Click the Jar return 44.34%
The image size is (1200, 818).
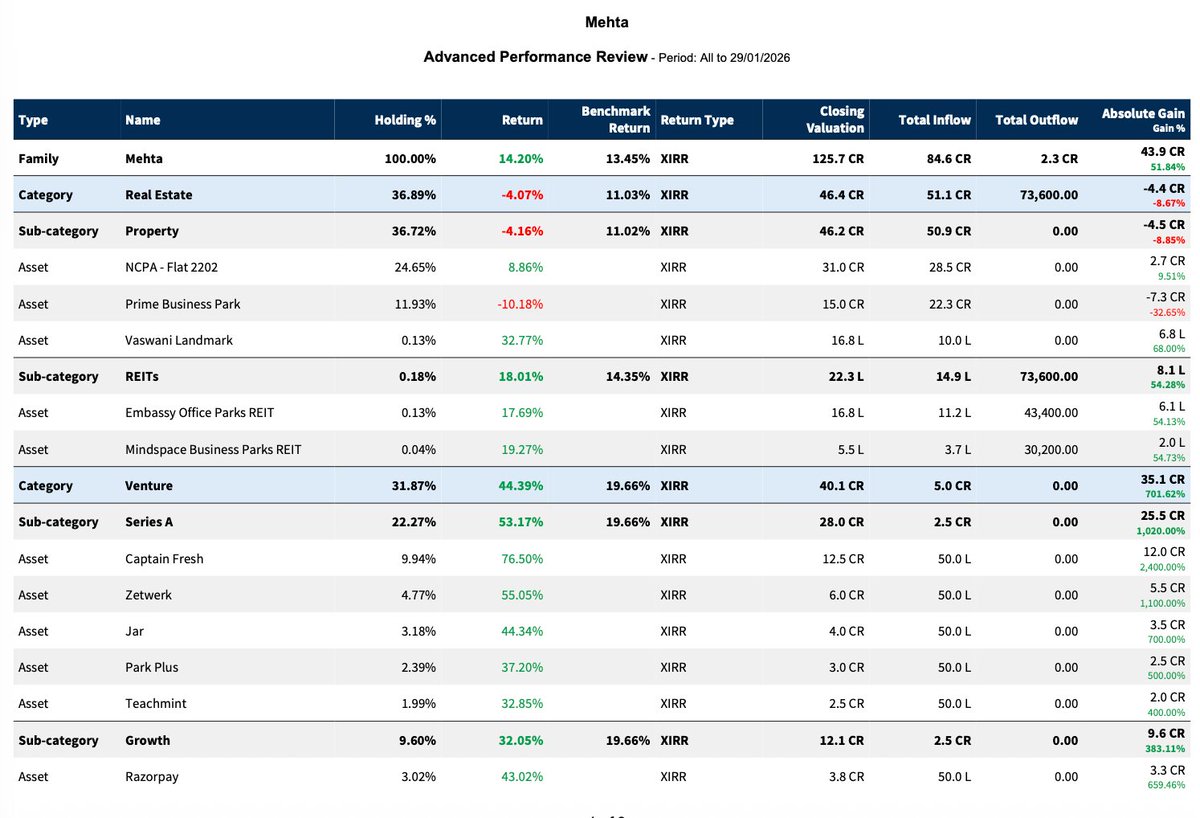523,631
